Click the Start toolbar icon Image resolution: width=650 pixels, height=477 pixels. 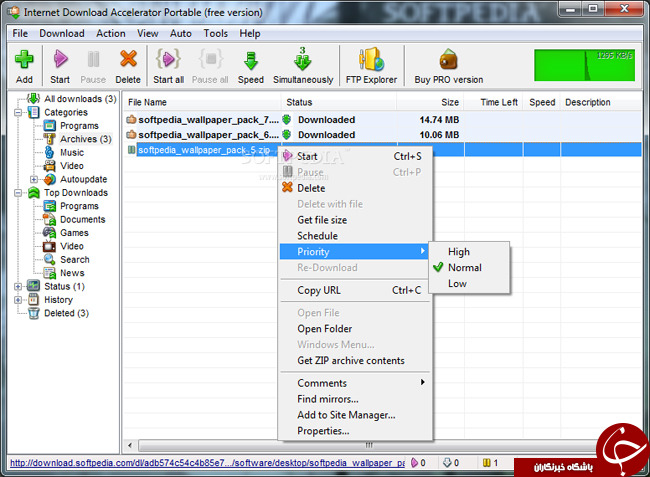60,65
